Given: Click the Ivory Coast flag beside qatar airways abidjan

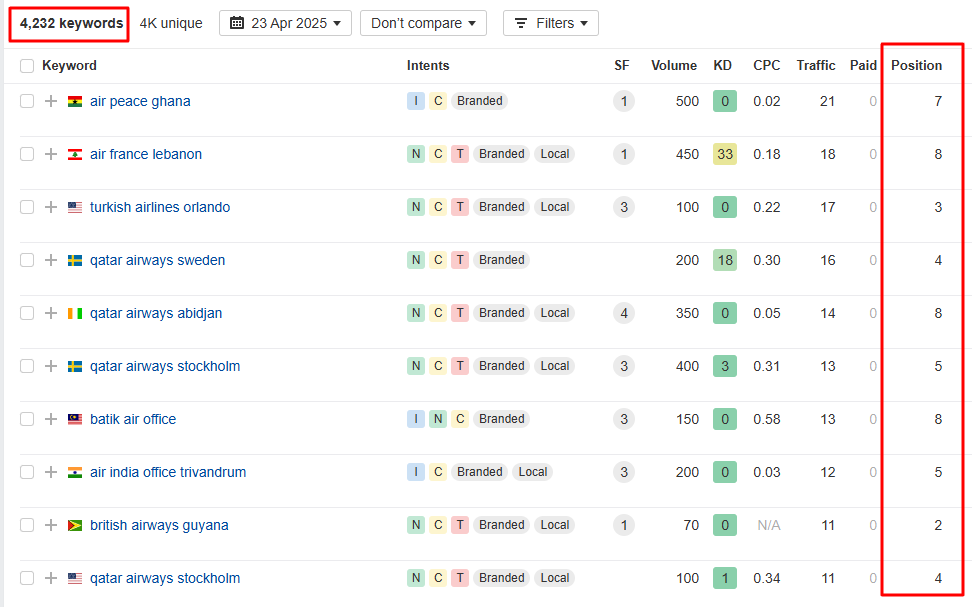Looking at the screenshot, I should pyautogui.click(x=75, y=314).
